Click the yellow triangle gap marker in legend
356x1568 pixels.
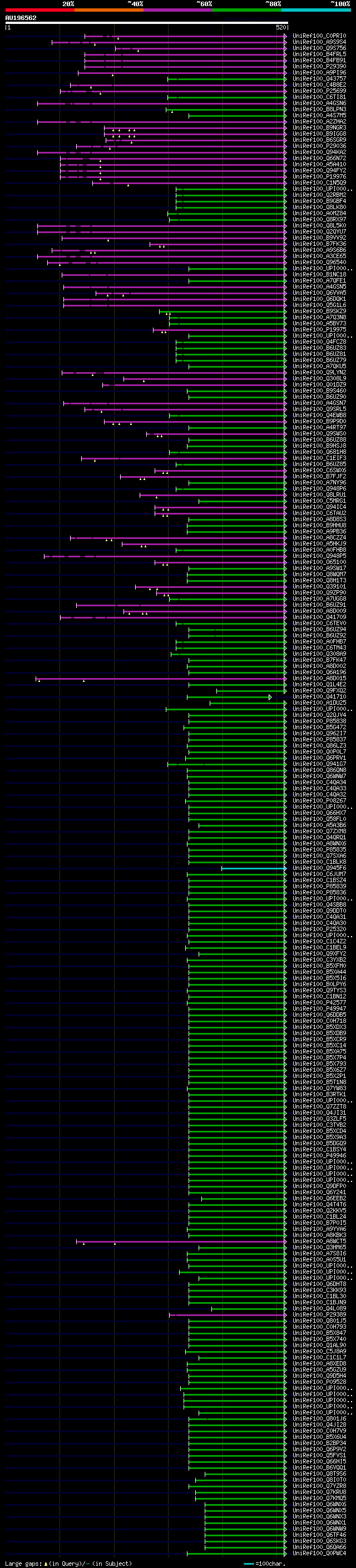point(46,1563)
